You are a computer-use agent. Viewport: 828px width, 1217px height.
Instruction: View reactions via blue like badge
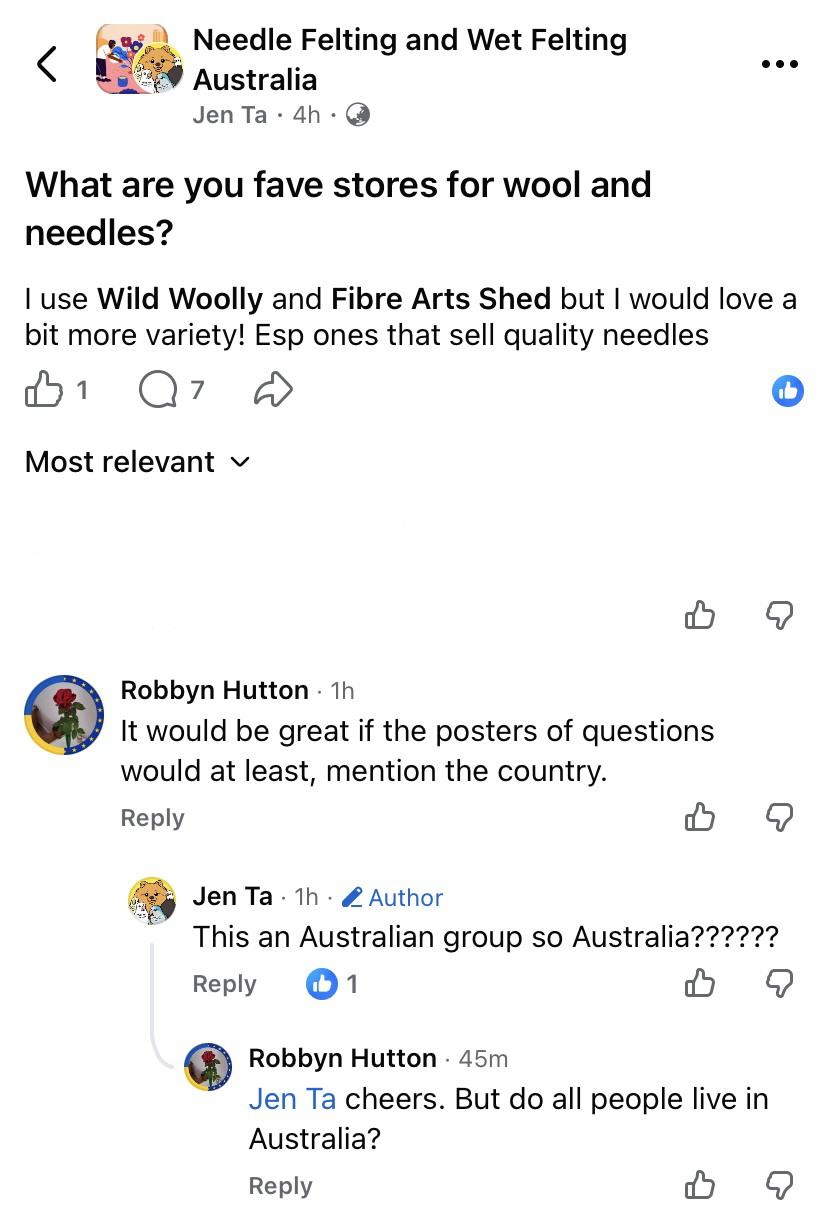(x=788, y=391)
